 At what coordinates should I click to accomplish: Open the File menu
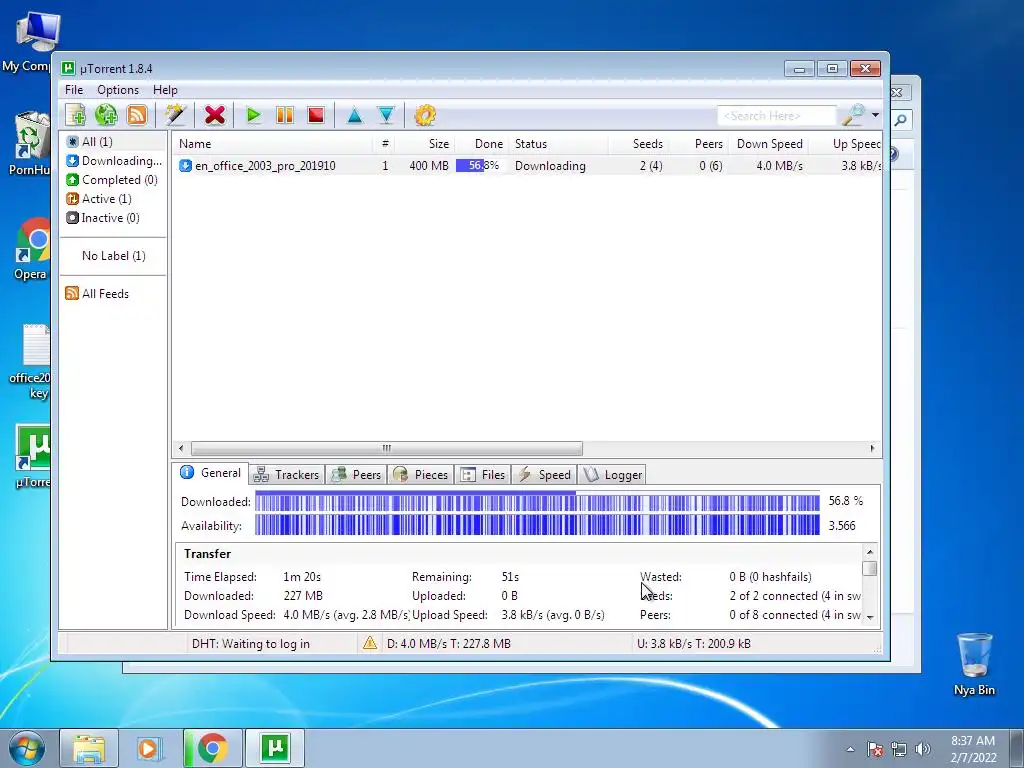[x=74, y=90]
